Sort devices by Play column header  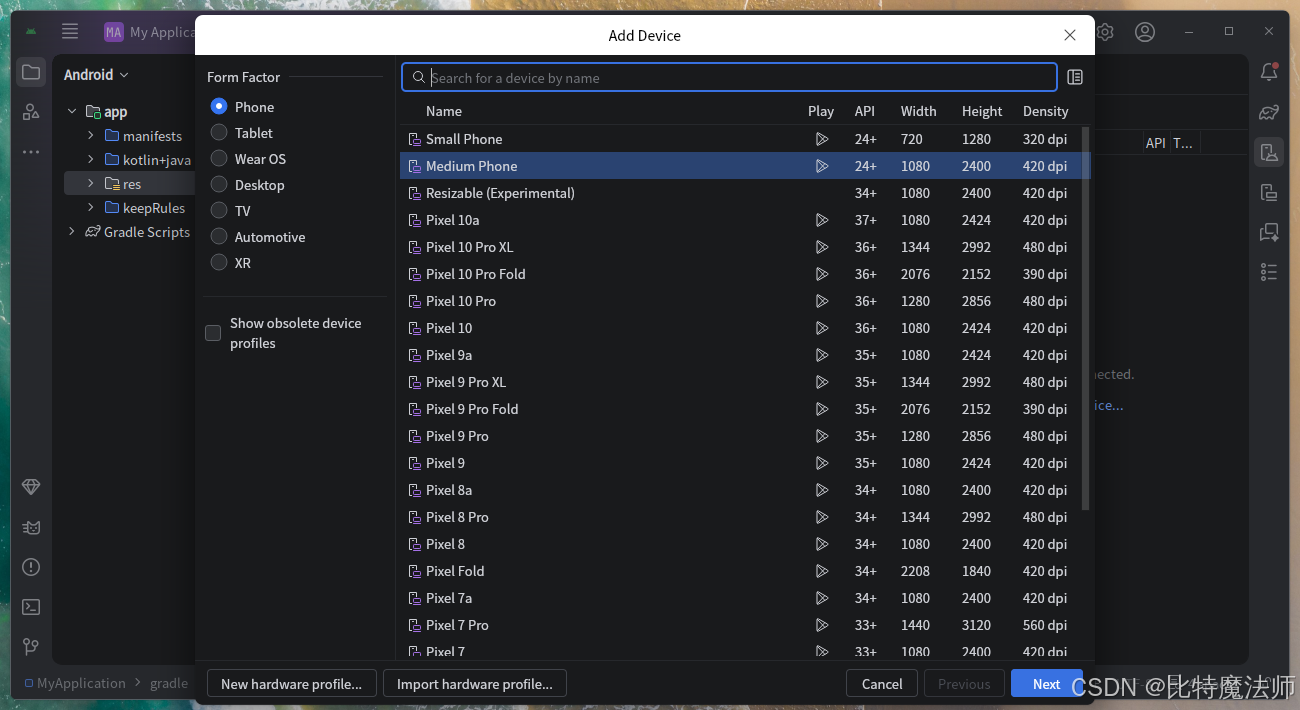pos(821,111)
